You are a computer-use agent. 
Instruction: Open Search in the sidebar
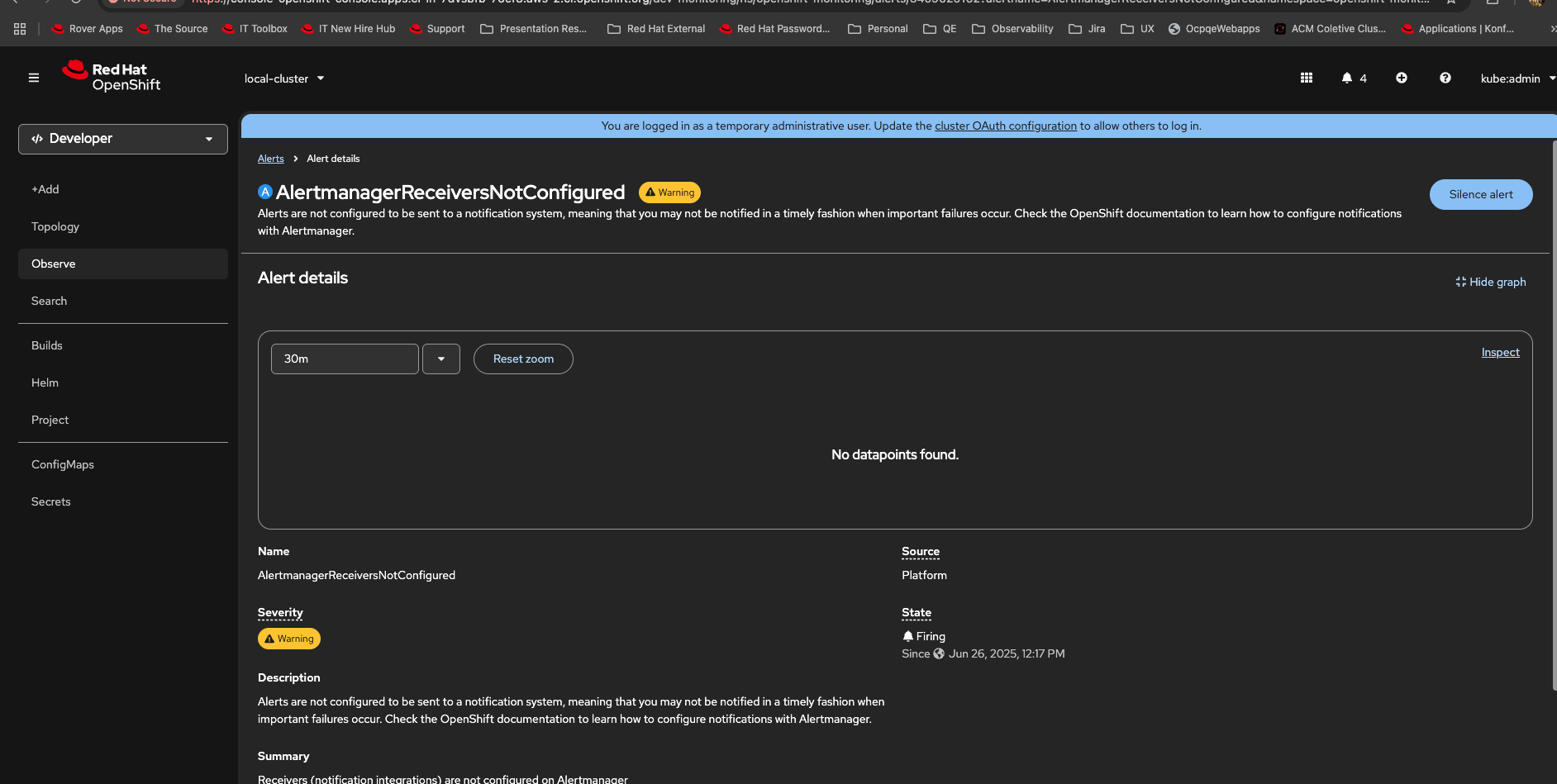pyautogui.click(x=123, y=301)
